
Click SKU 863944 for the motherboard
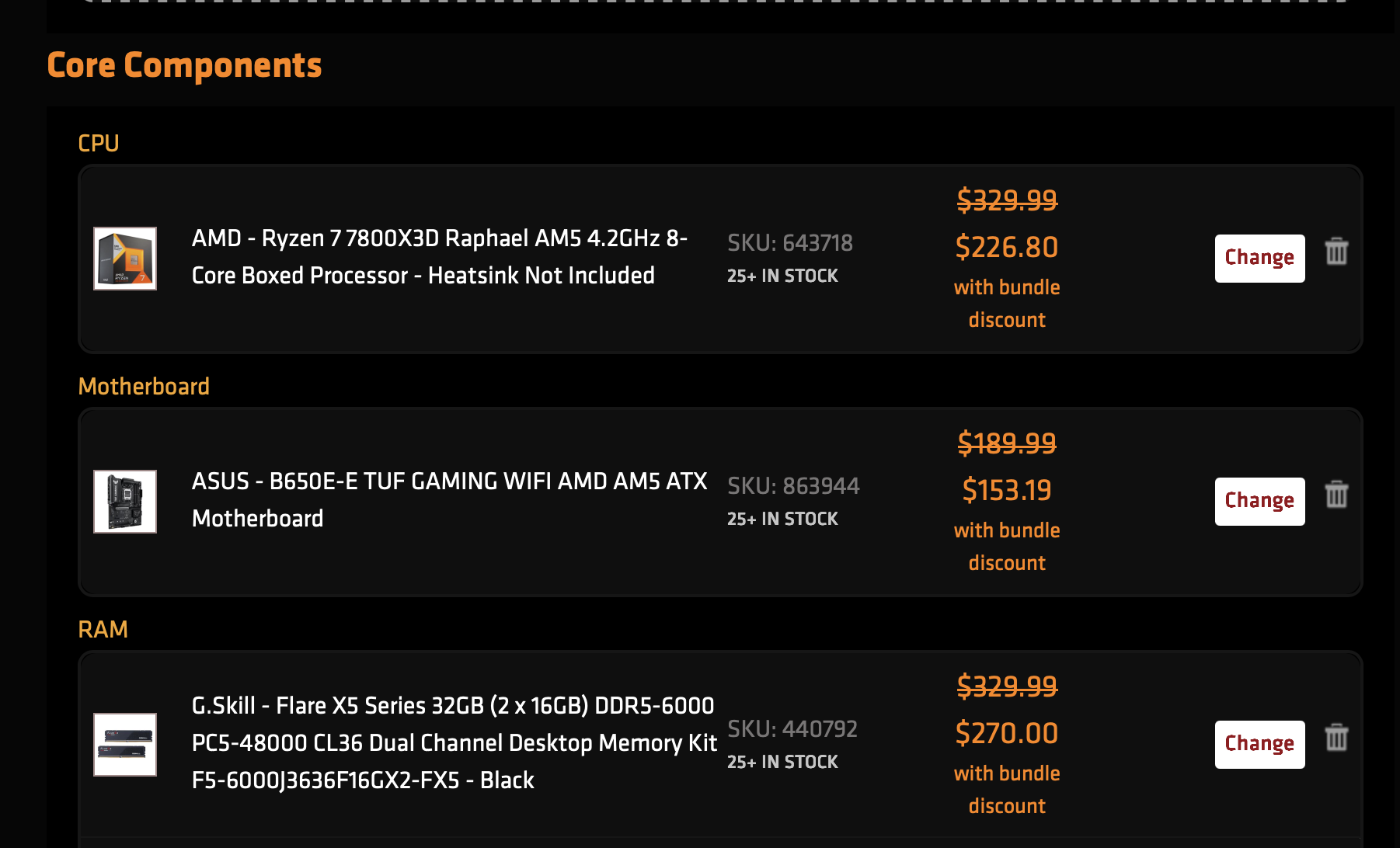pos(793,486)
